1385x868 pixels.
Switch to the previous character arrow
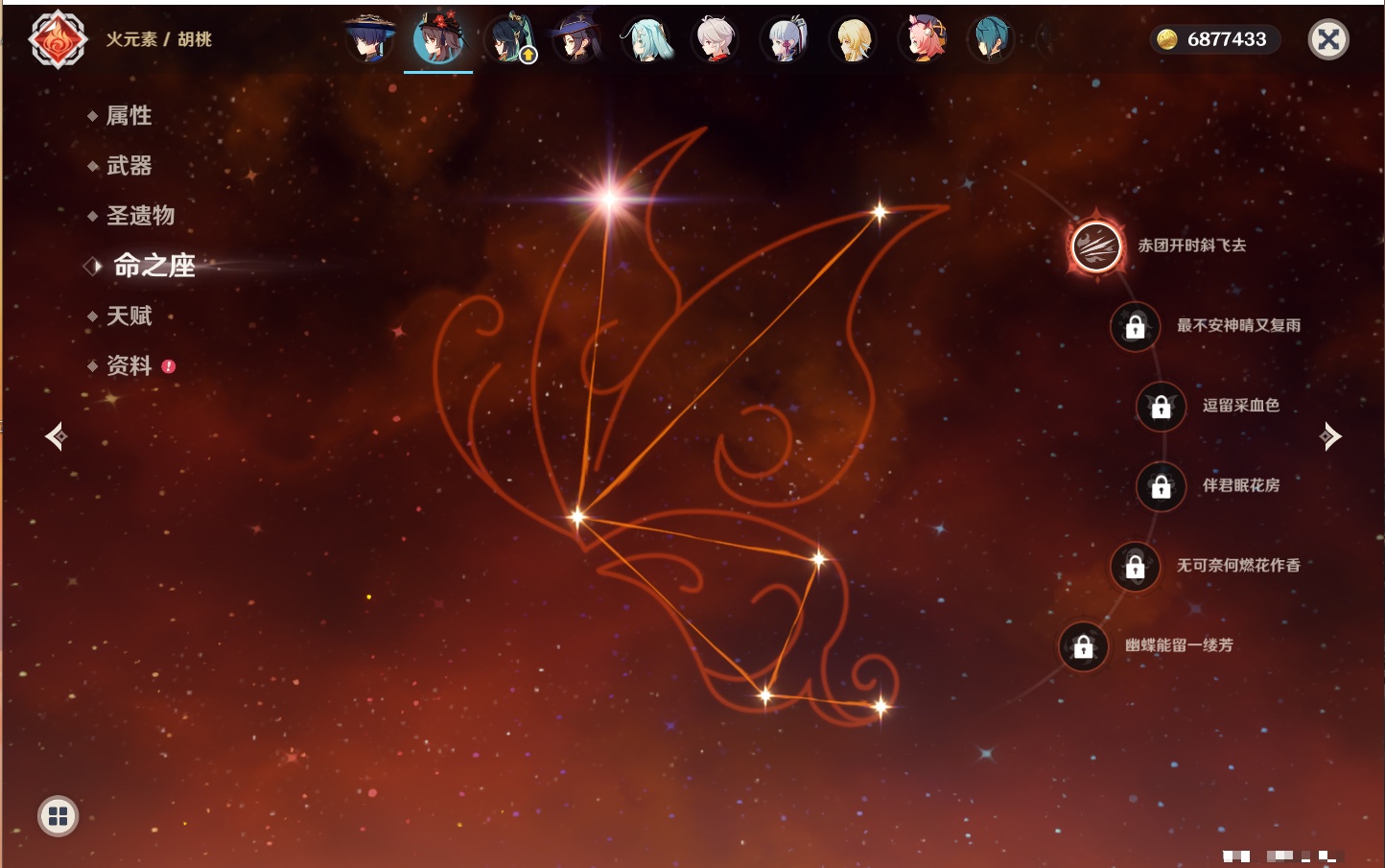tap(56, 436)
